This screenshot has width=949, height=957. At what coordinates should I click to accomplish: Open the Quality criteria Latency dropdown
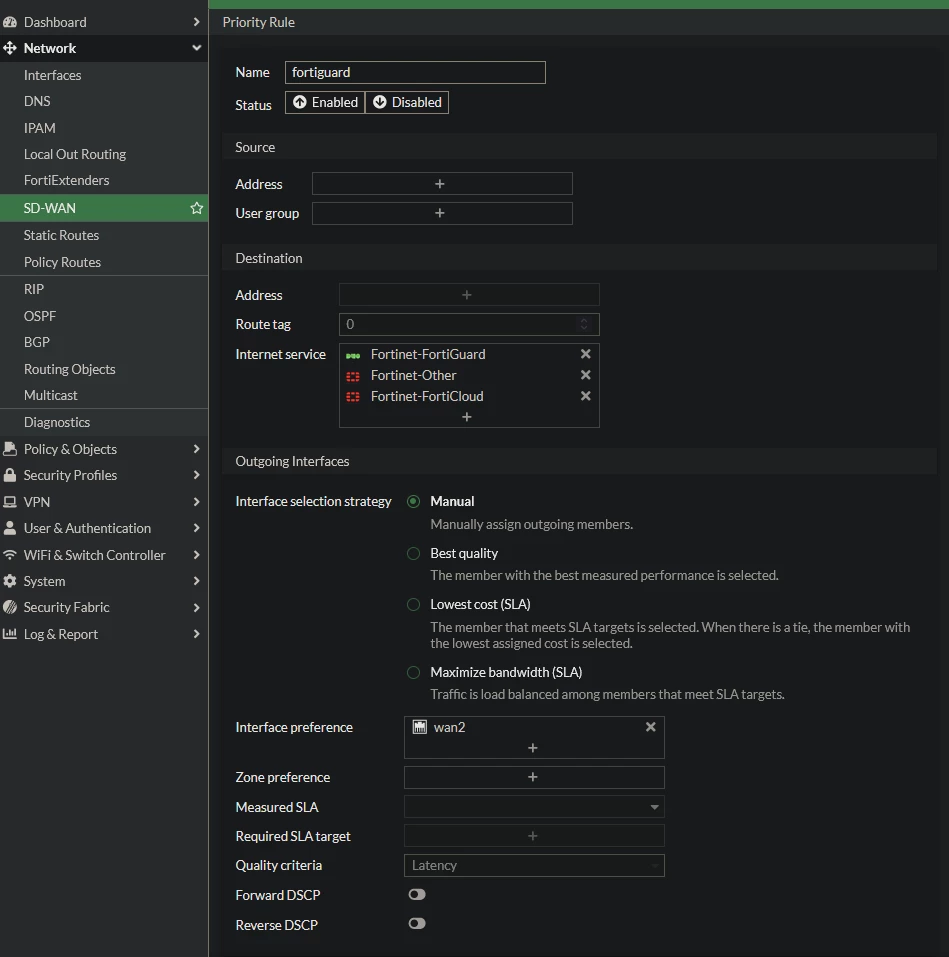(534, 865)
